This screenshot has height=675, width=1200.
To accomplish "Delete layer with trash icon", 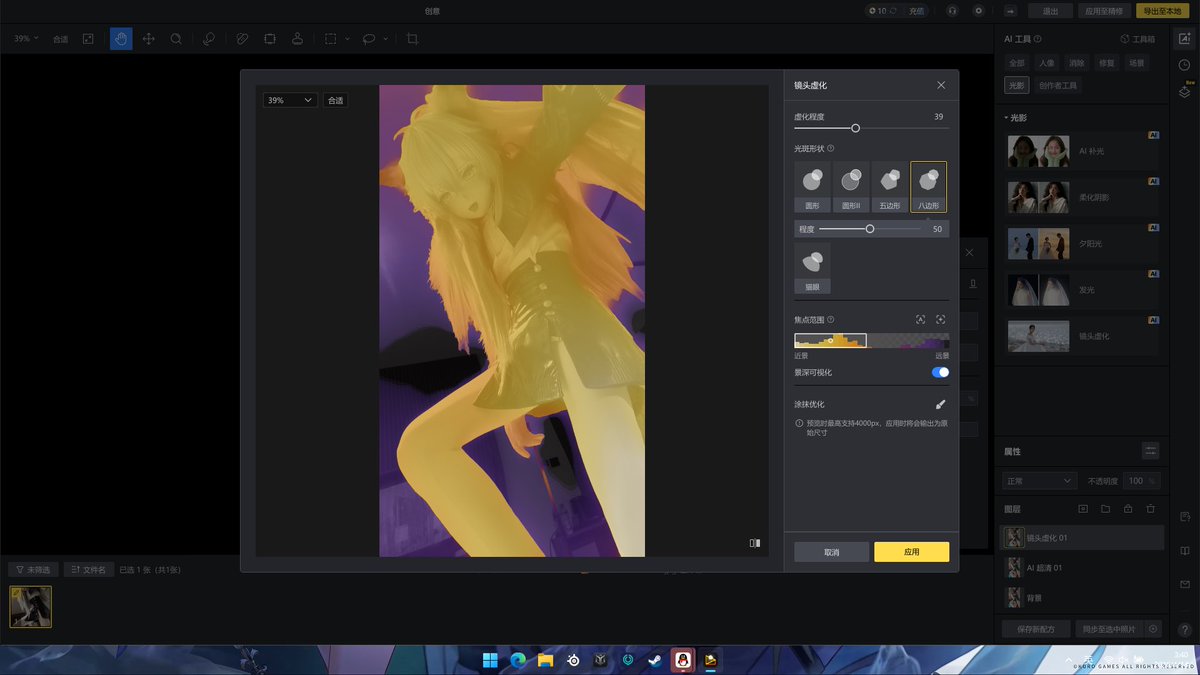I will click(1150, 509).
